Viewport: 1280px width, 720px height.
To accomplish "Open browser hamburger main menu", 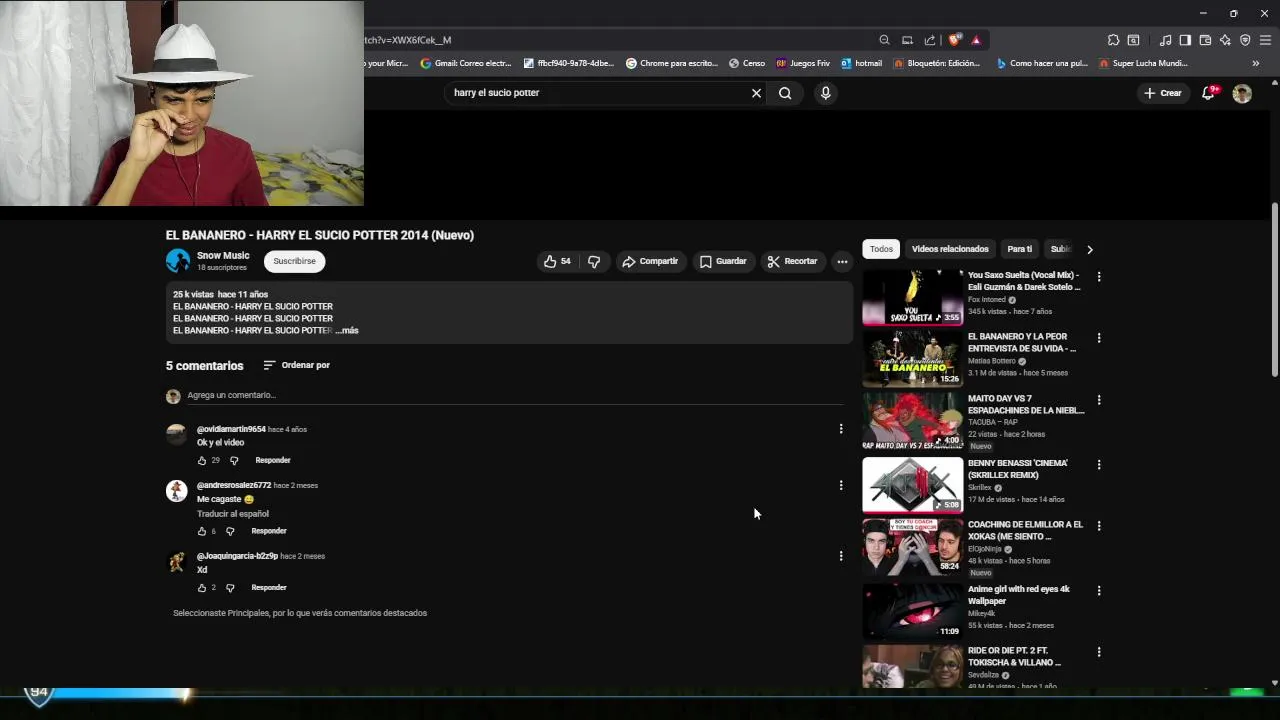I will click(x=1265, y=40).
